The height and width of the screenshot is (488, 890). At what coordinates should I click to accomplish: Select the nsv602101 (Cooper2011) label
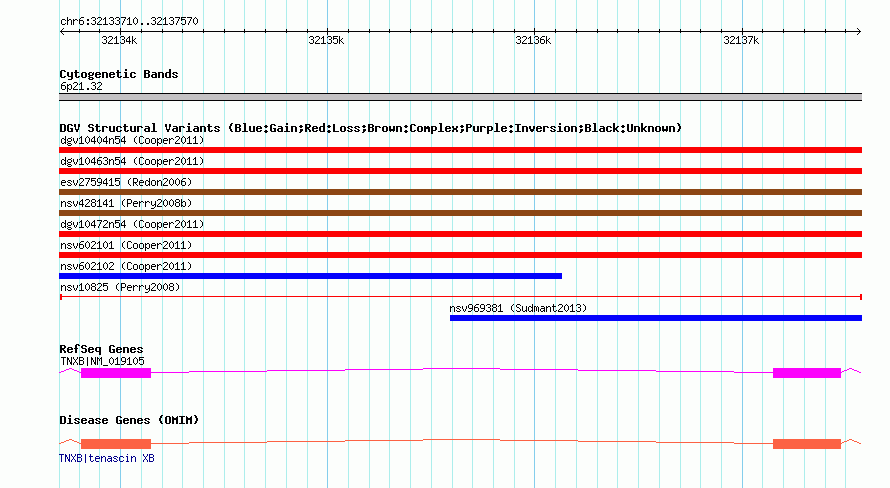pyautogui.click(x=126, y=245)
